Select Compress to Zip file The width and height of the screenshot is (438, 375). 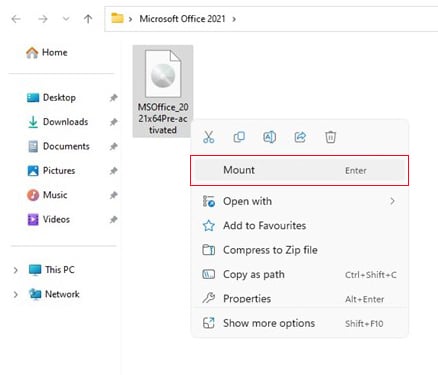point(299,250)
